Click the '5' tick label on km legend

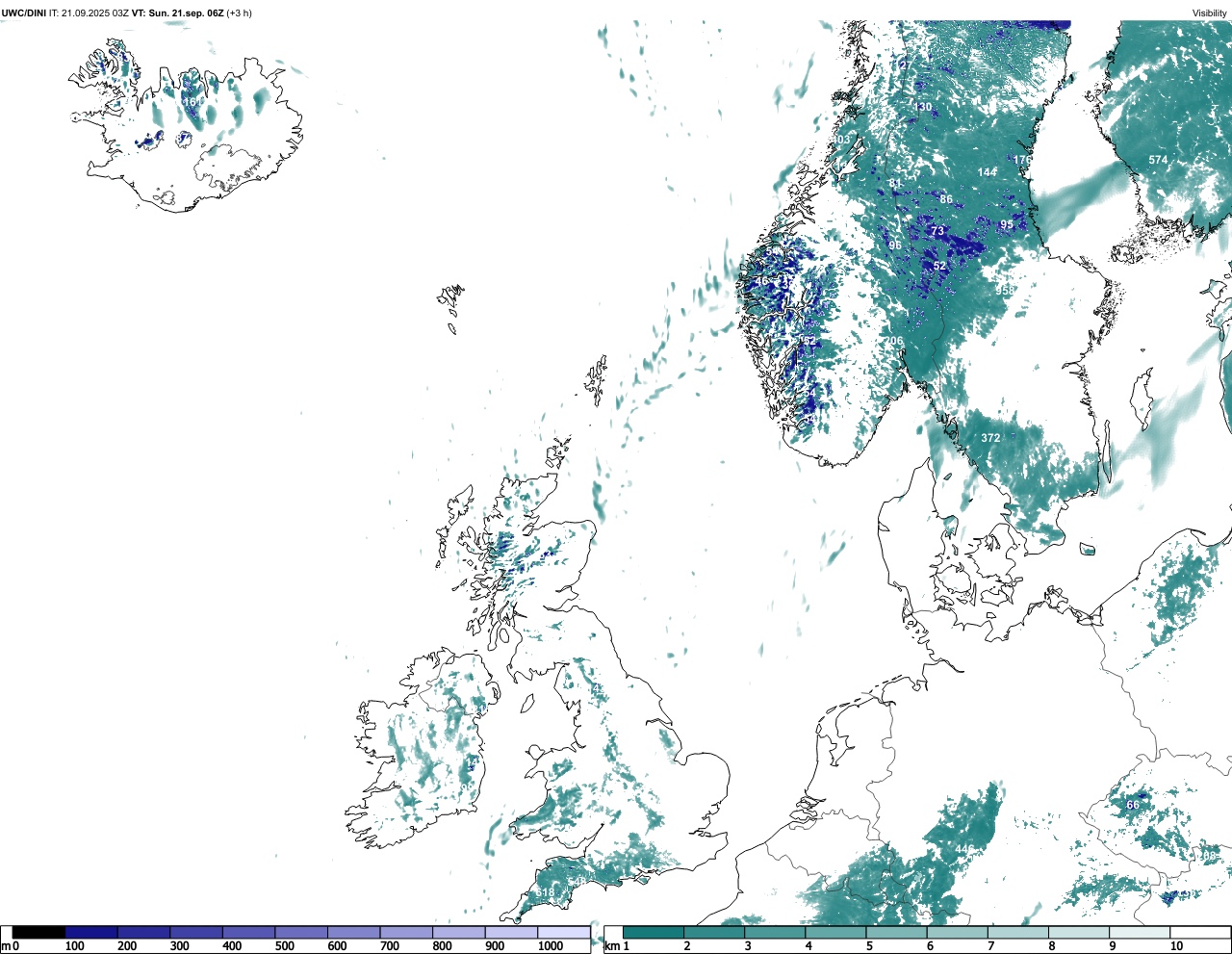869,946
